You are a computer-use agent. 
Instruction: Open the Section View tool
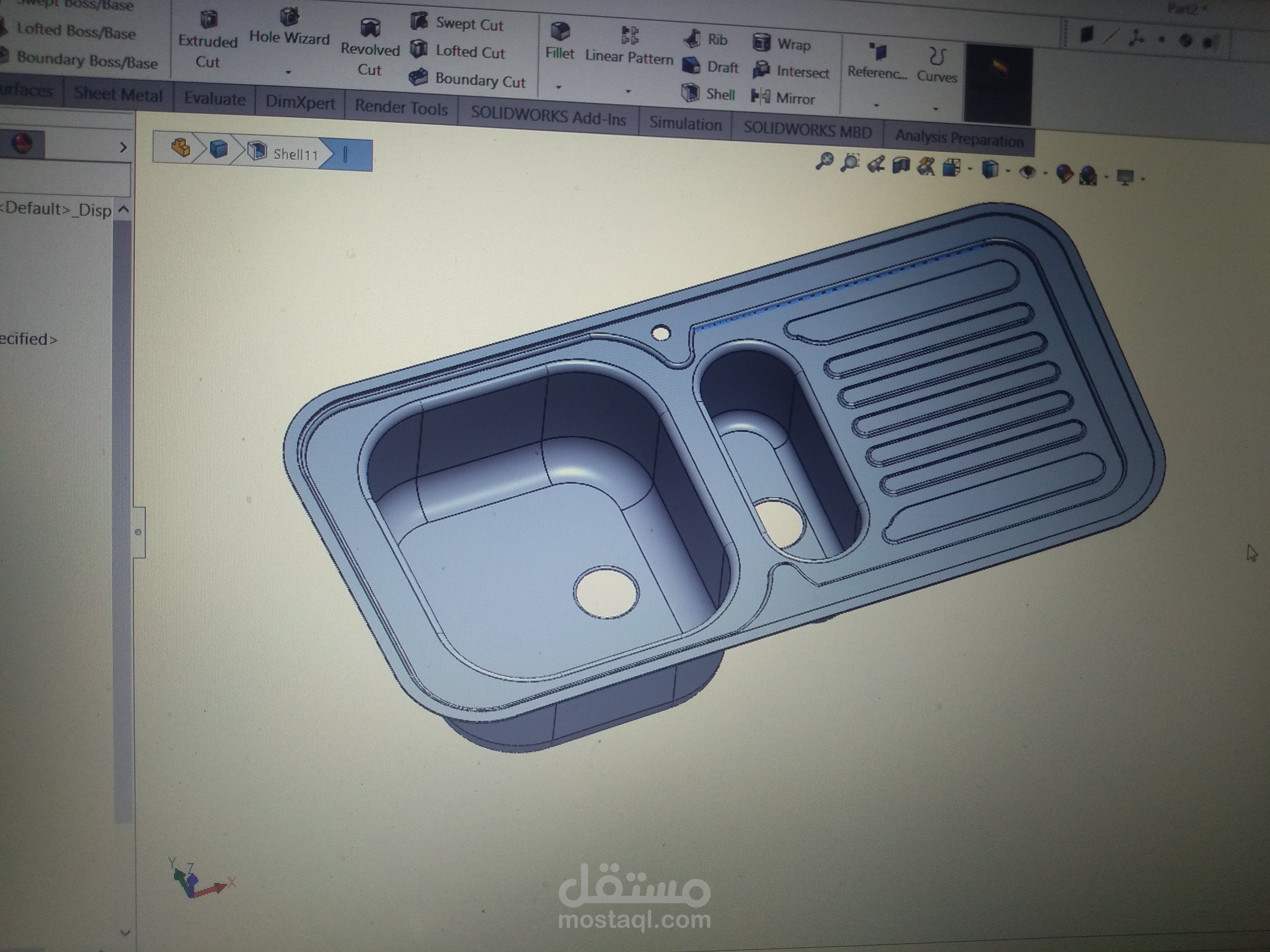[x=901, y=166]
